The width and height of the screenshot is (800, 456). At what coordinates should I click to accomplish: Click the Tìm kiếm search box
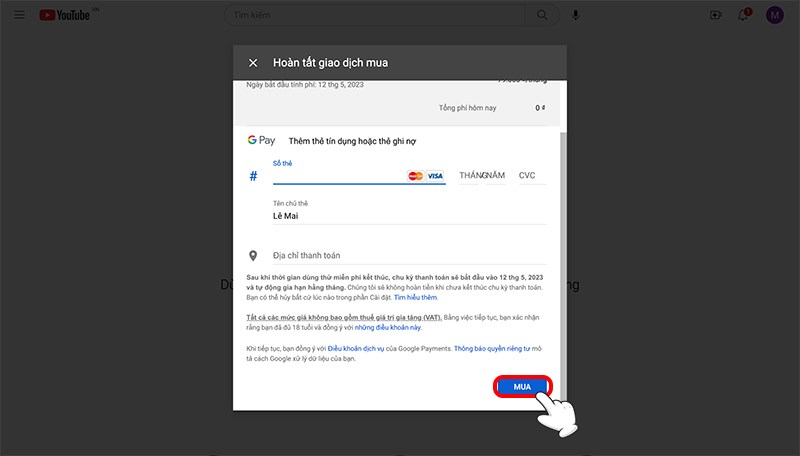tap(374, 15)
